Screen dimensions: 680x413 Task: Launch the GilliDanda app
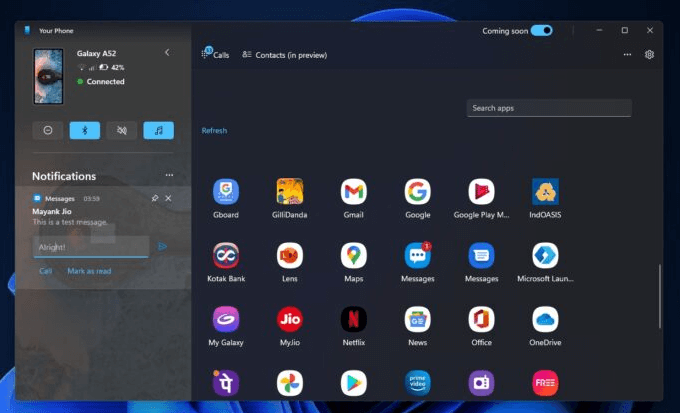coord(290,191)
